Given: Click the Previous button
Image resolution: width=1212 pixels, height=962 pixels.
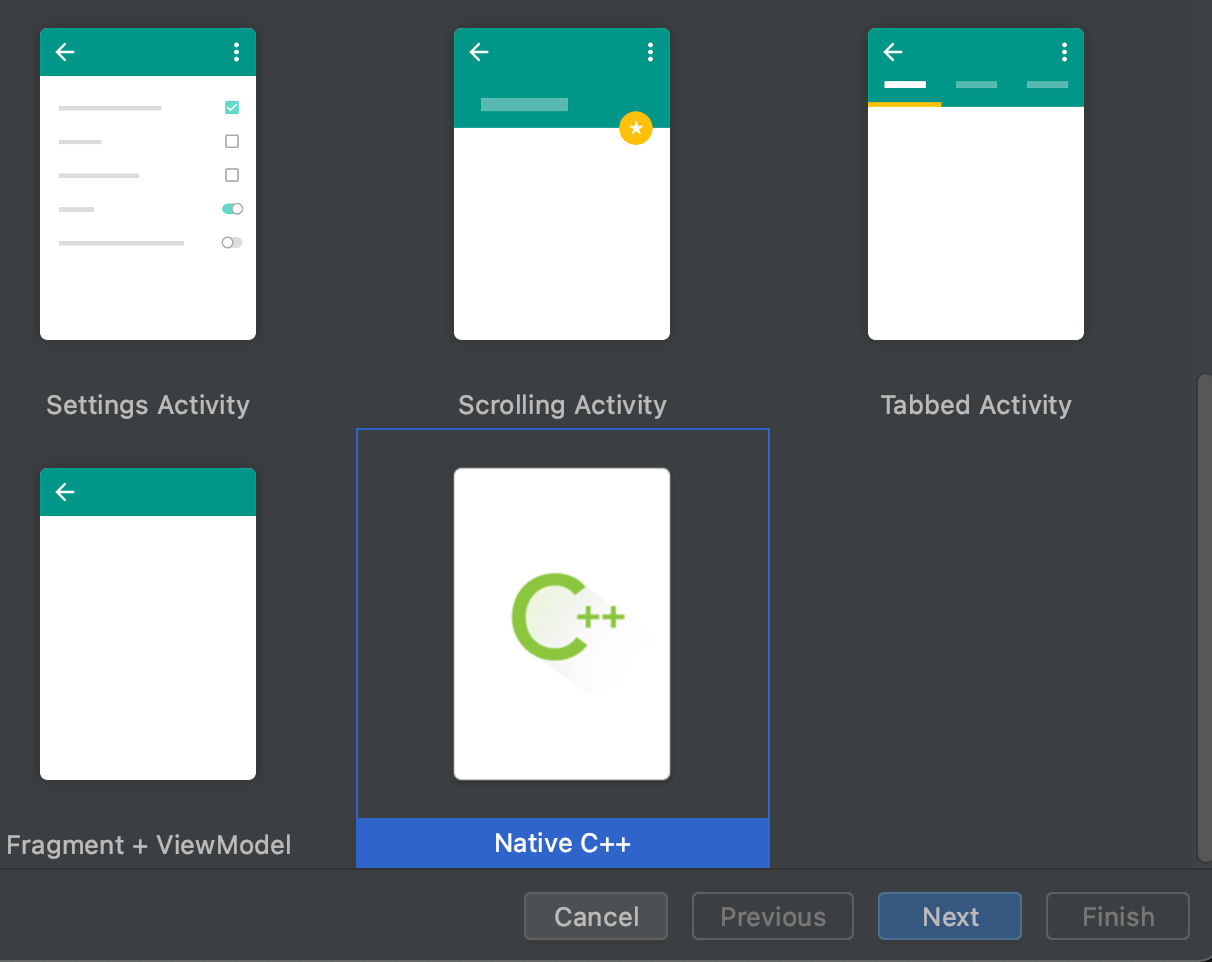Looking at the screenshot, I should coord(773,916).
